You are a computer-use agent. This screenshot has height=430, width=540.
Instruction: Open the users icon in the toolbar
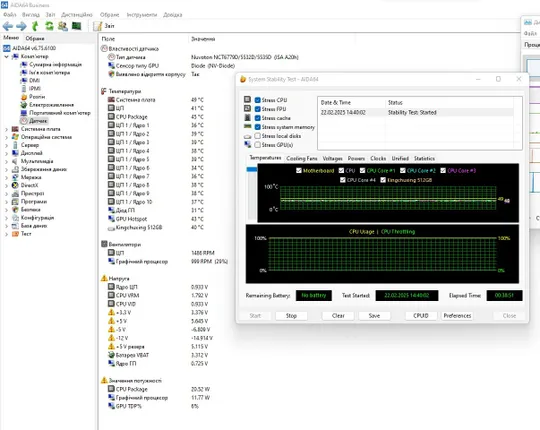coord(63,26)
